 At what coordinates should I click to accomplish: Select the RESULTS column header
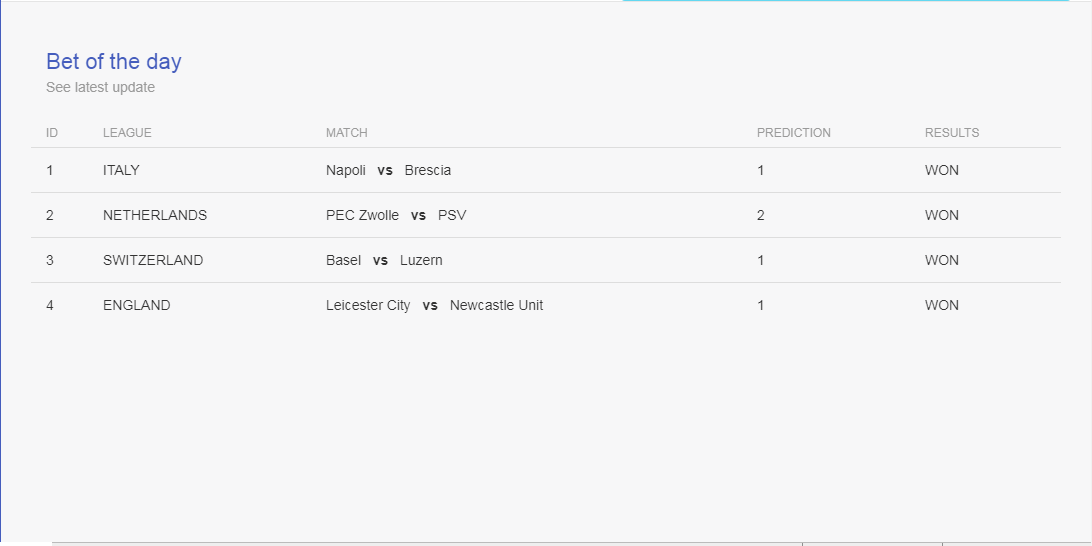[x=952, y=133]
